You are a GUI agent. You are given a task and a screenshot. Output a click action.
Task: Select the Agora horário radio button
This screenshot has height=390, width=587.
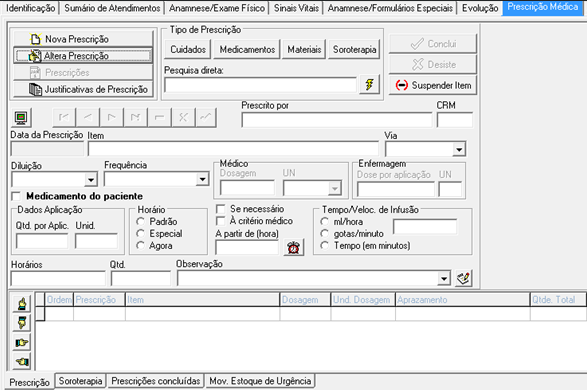[x=140, y=246]
